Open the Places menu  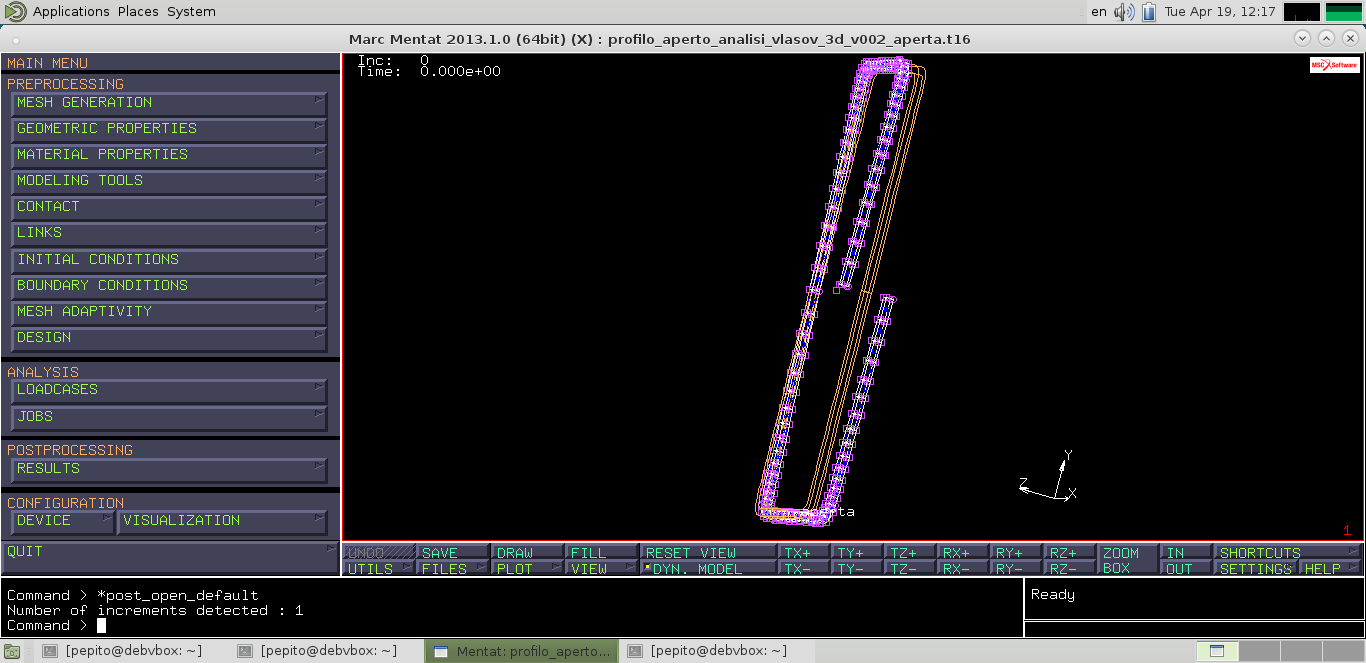coord(138,11)
